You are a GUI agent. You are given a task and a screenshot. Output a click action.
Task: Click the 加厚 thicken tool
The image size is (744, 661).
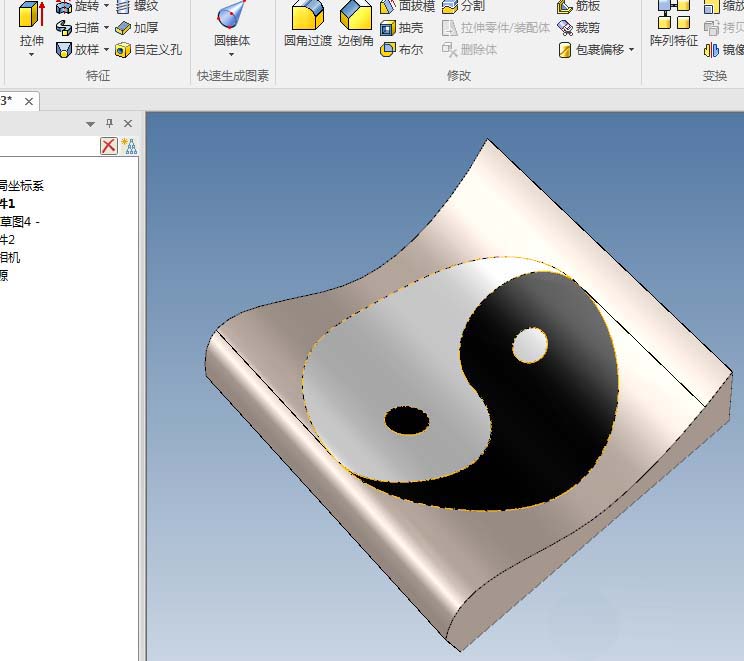coord(137,28)
